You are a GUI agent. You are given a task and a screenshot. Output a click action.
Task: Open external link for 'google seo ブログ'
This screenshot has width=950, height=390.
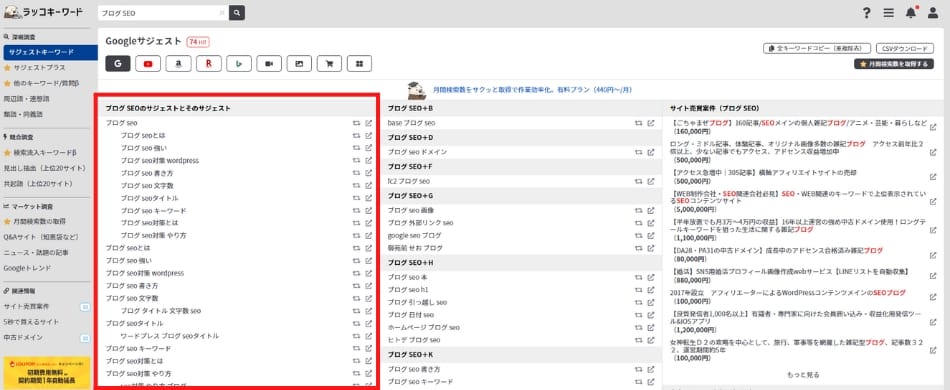[x=651, y=236]
